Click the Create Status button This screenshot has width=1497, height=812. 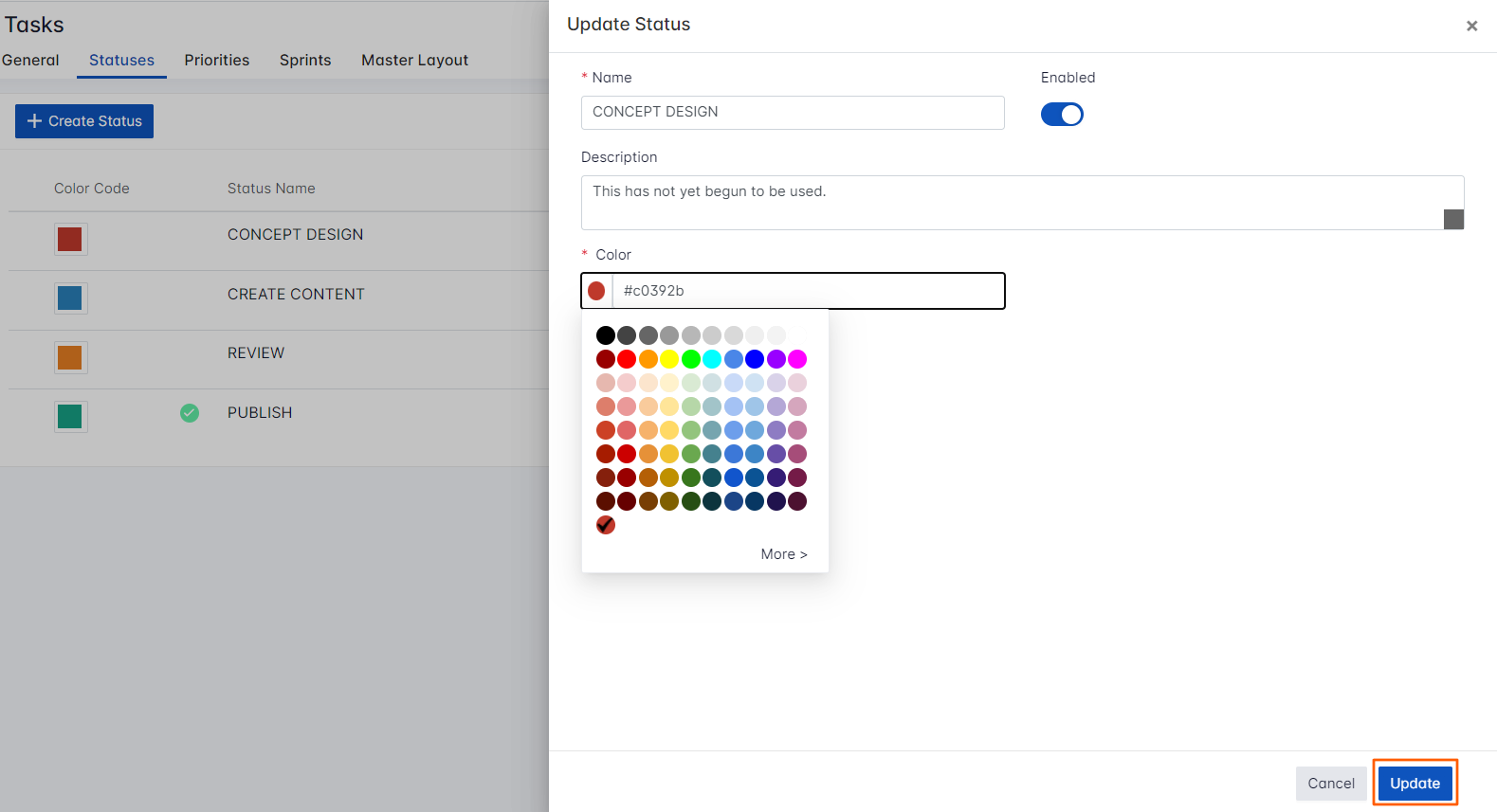pyautogui.click(x=84, y=121)
